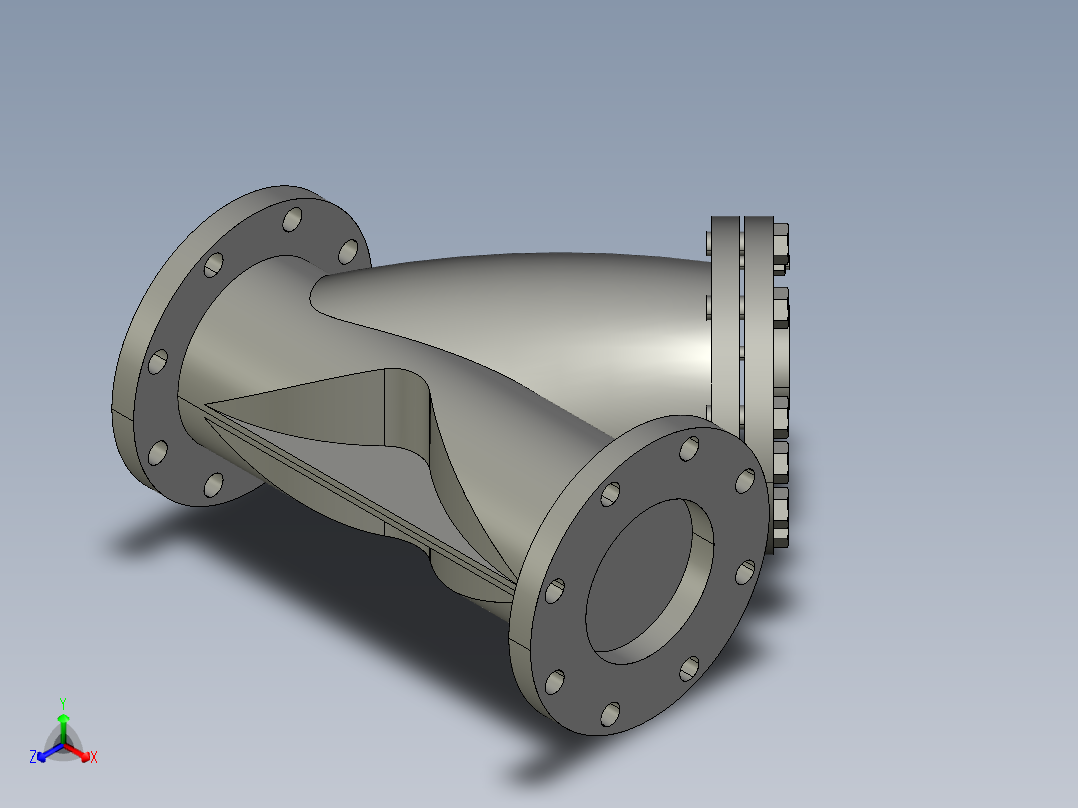This screenshot has width=1078, height=808.
Task: Select the Y label of the orientation triad
Action: tap(63, 703)
